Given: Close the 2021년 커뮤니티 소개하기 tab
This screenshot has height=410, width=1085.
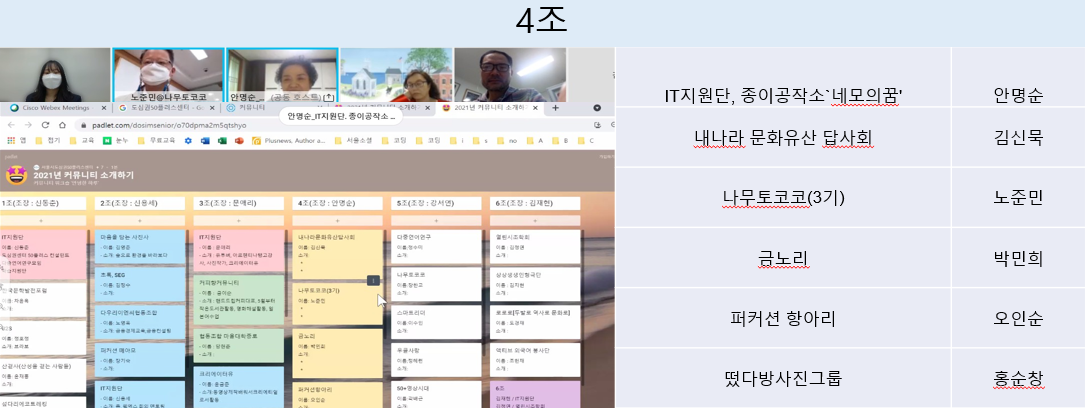Looking at the screenshot, I should click(536, 108).
